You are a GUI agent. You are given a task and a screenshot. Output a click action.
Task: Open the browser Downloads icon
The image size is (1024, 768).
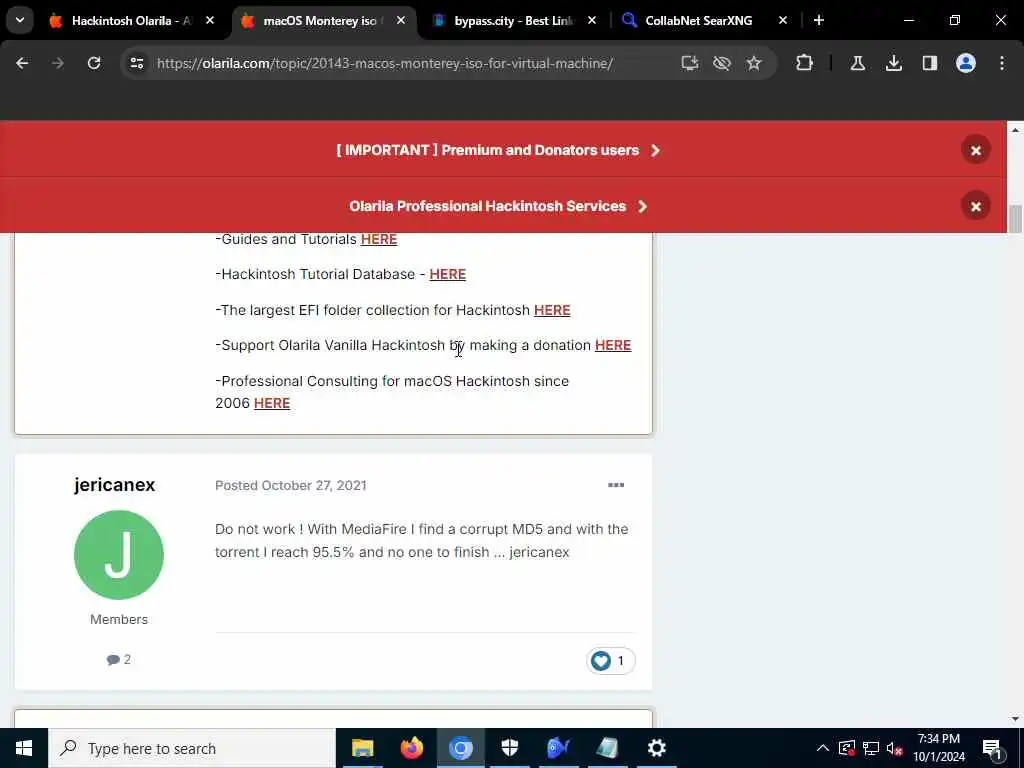893,63
